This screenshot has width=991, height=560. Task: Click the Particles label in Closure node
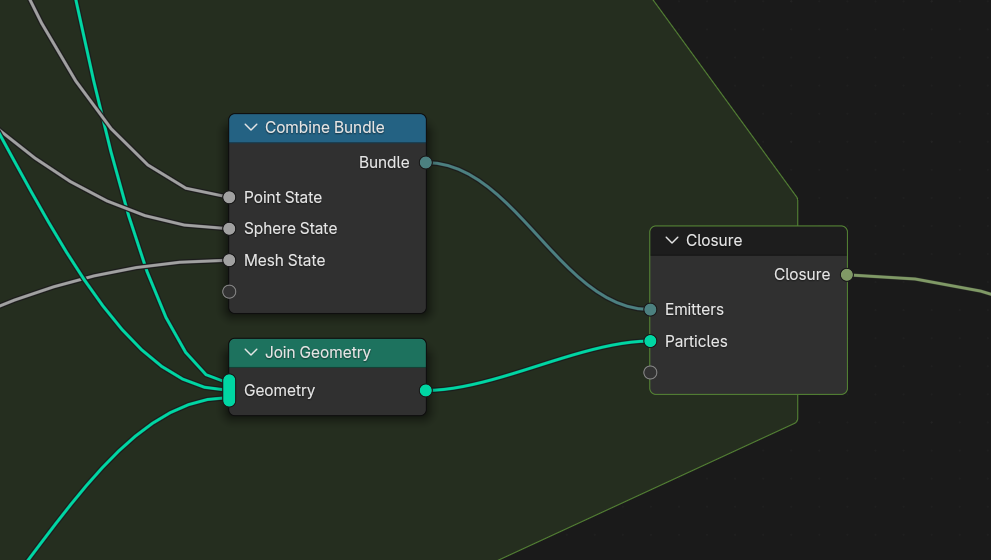pos(696,341)
